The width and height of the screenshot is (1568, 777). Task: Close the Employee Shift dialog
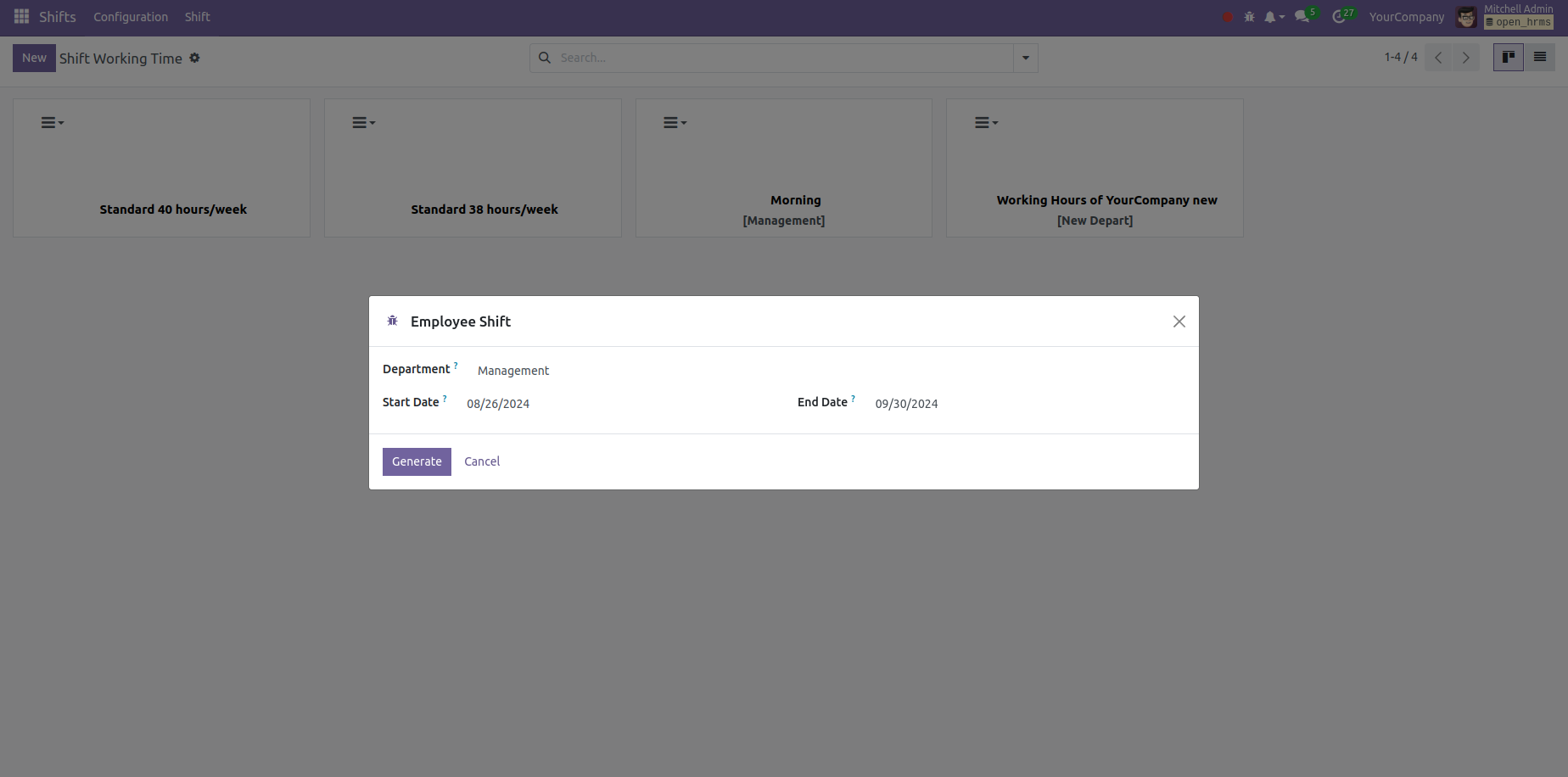(1179, 321)
